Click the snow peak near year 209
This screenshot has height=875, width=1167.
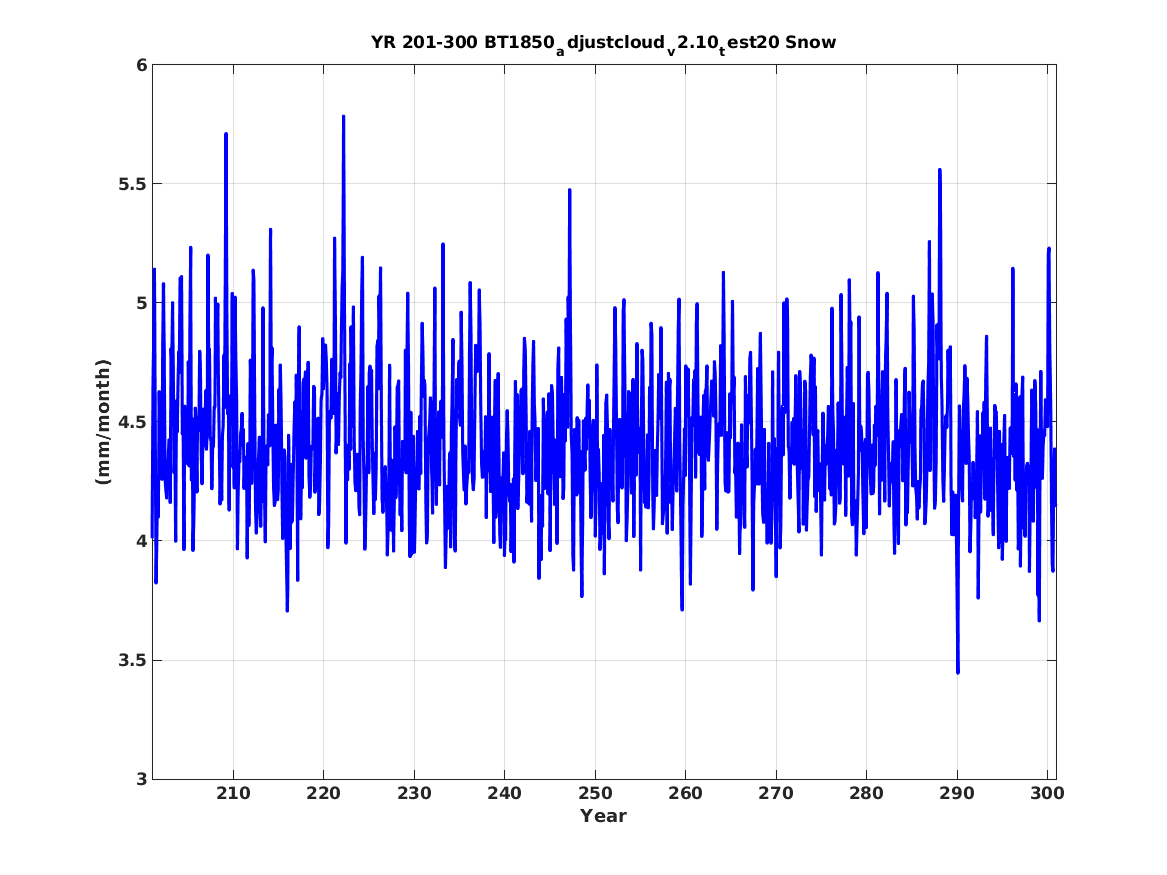pos(226,135)
